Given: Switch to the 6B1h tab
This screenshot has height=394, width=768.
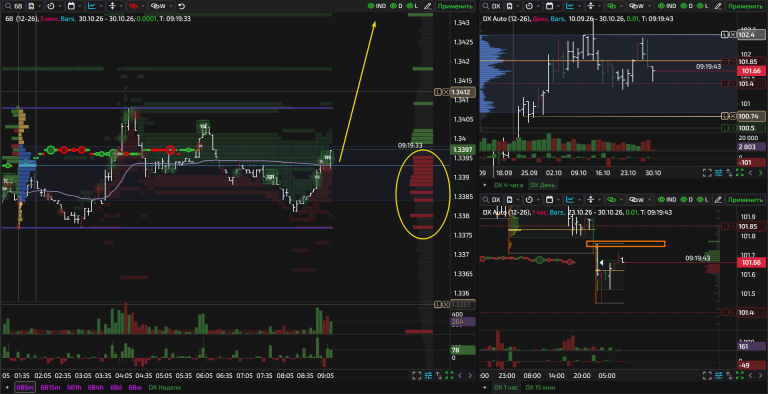Looking at the screenshot, I should point(73,387).
